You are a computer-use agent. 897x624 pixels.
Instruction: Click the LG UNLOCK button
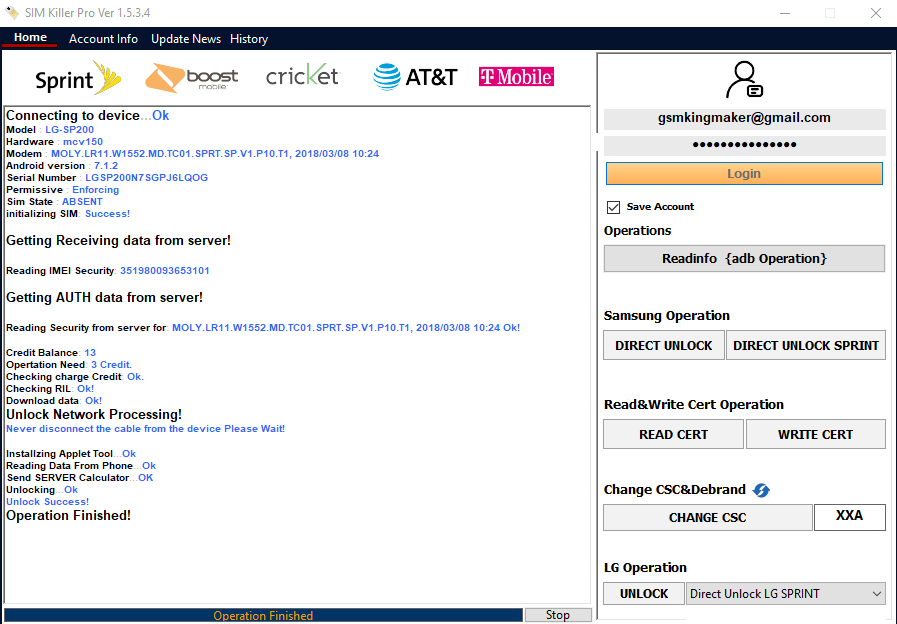(x=644, y=594)
